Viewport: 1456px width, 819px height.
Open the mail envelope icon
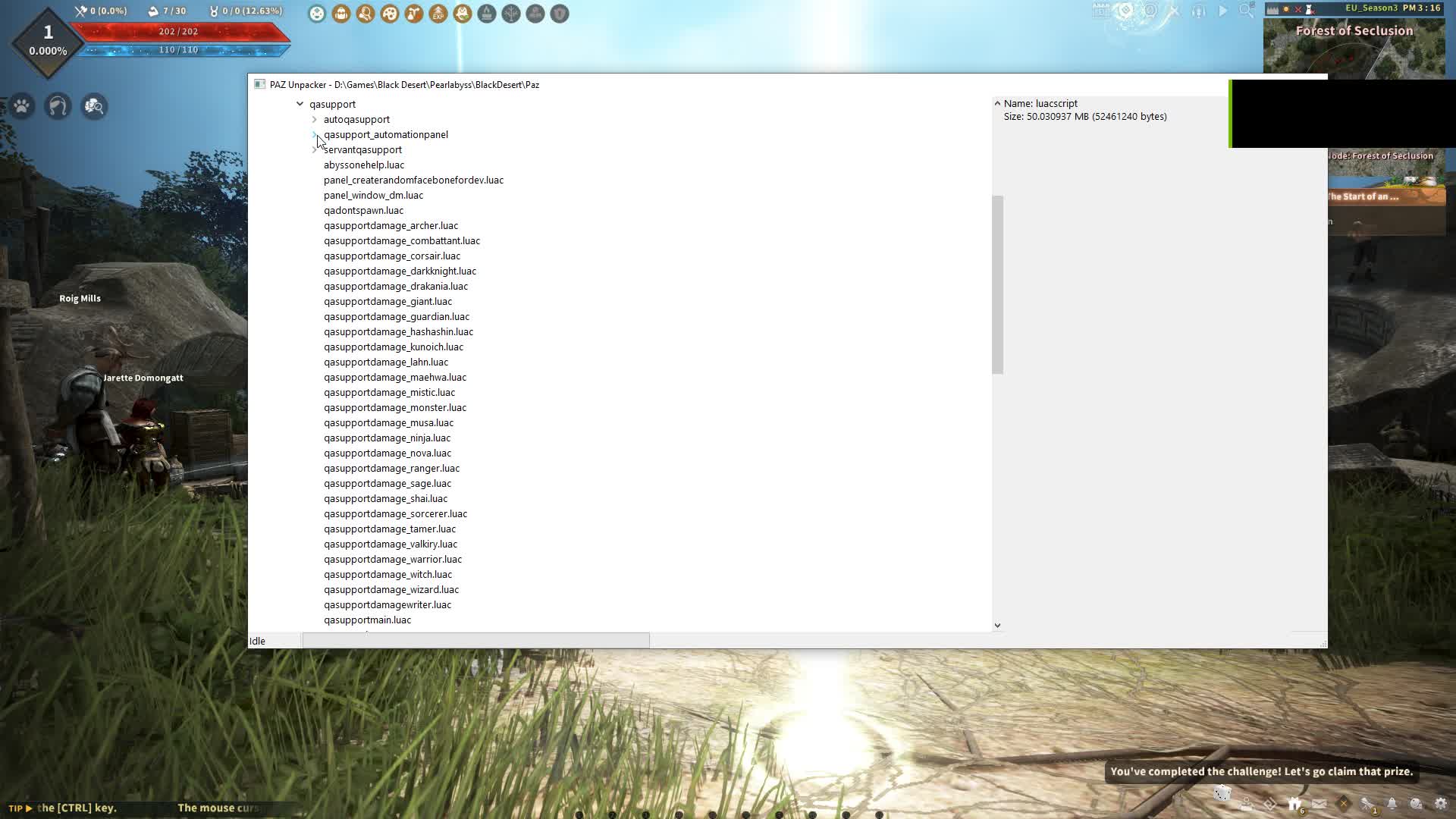(x=1319, y=804)
